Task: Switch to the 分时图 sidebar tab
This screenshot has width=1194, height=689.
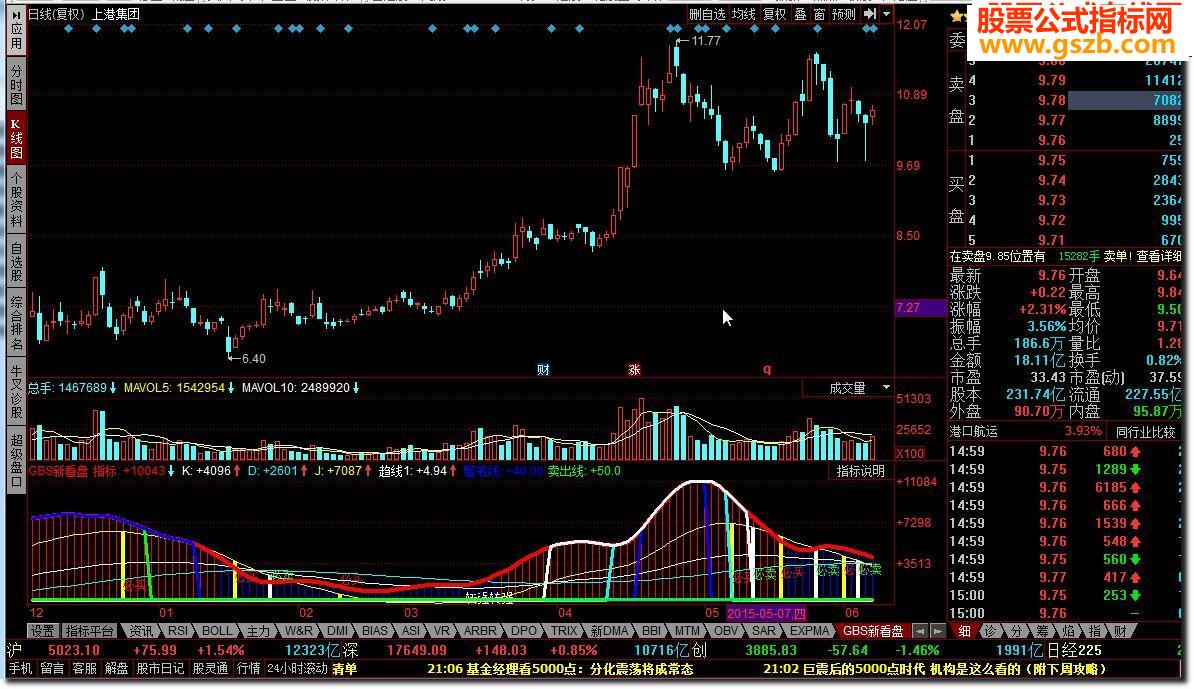Action: point(16,84)
